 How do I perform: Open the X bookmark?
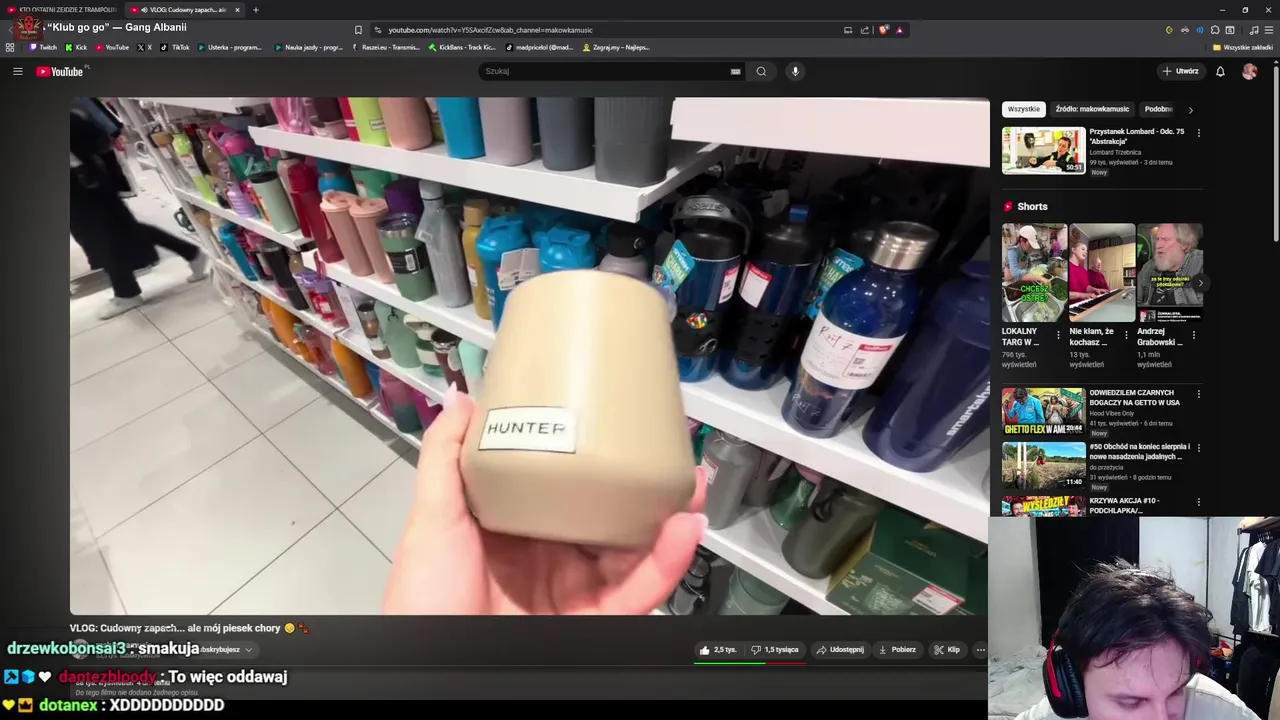click(144, 47)
